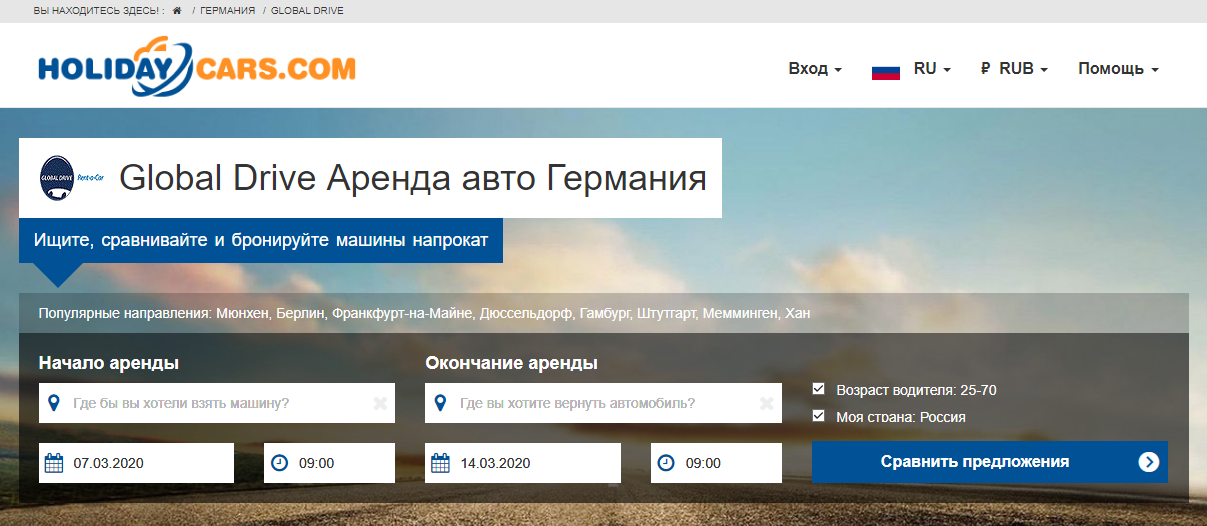The height and width of the screenshot is (526, 1207).
Task: Click the HolidayCars.com logo
Action: 197,67
